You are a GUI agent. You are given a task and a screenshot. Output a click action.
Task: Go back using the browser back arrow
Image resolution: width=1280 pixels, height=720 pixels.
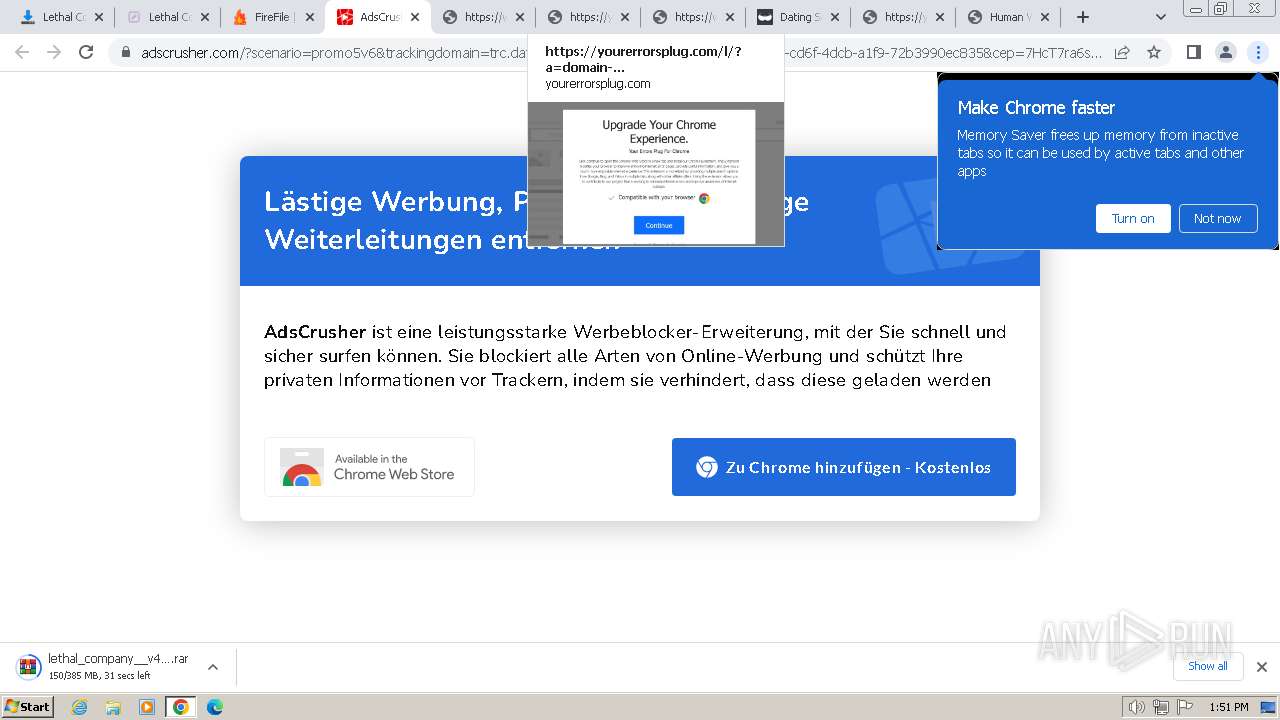click(22, 52)
